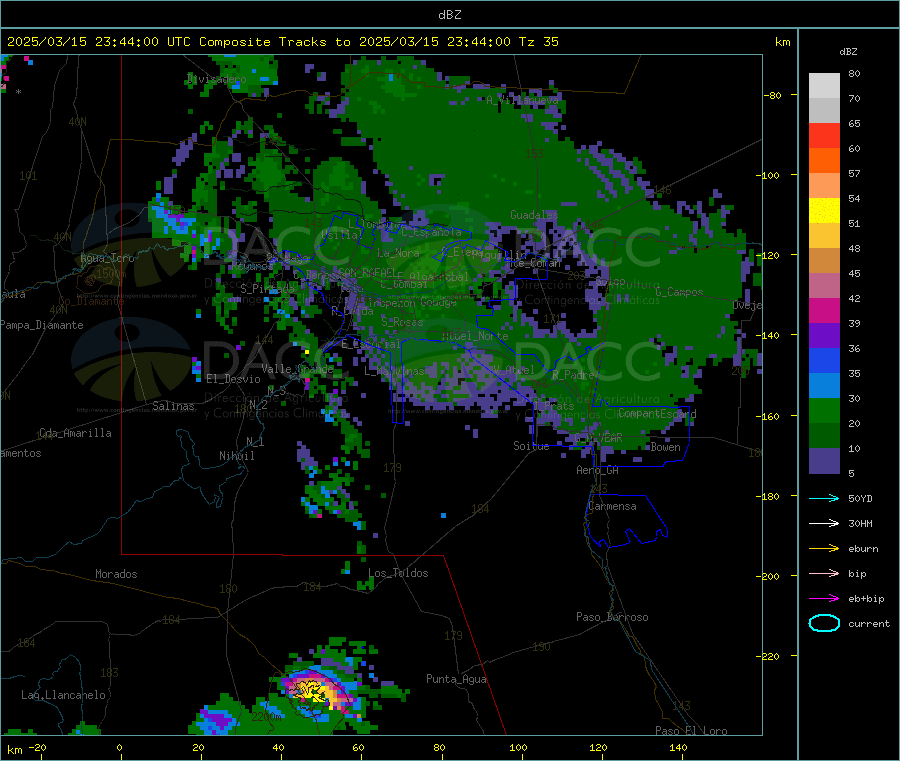Click the Nihuil map label
This screenshot has height=761, width=900.
coord(236,456)
